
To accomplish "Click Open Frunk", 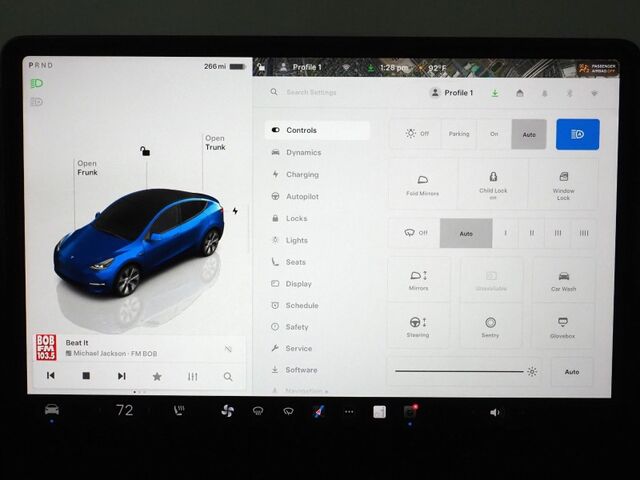I will [x=87, y=168].
